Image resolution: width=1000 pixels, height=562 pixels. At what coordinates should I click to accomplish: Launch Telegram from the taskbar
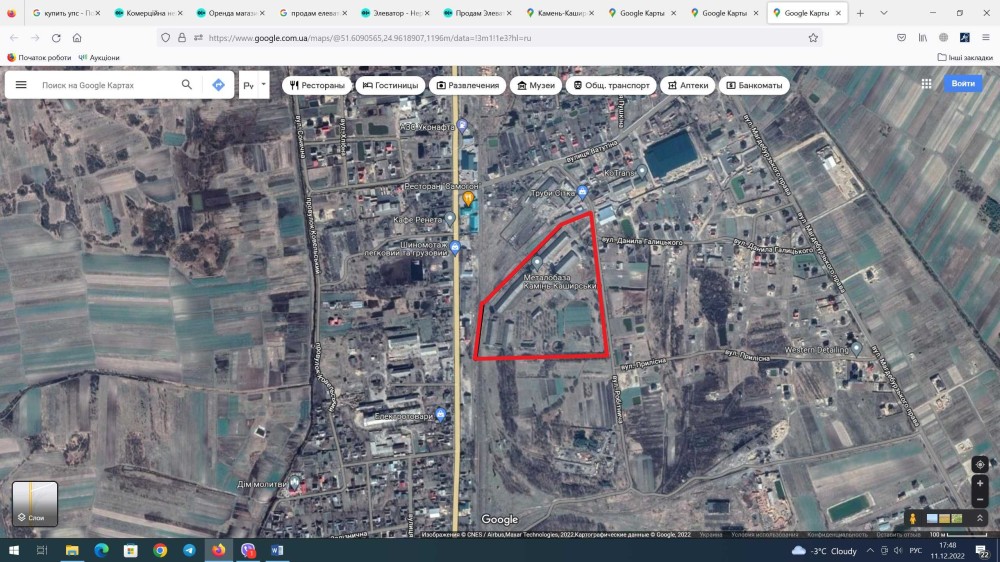click(189, 550)
